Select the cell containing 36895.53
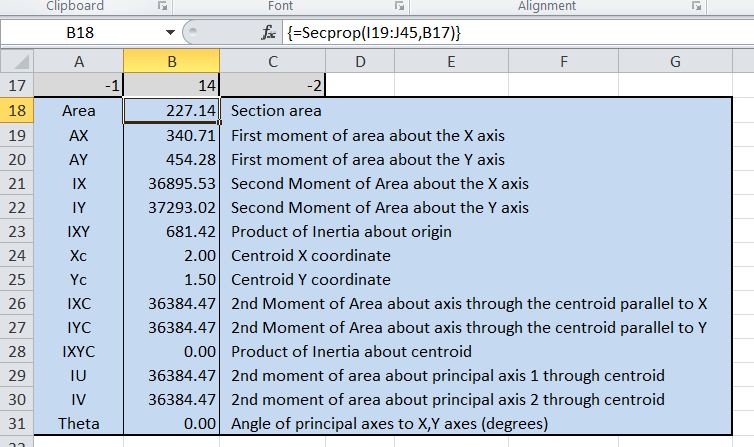The height and width of the screenshot is (447, 754). pyautogui.click(x=171, y=183)
